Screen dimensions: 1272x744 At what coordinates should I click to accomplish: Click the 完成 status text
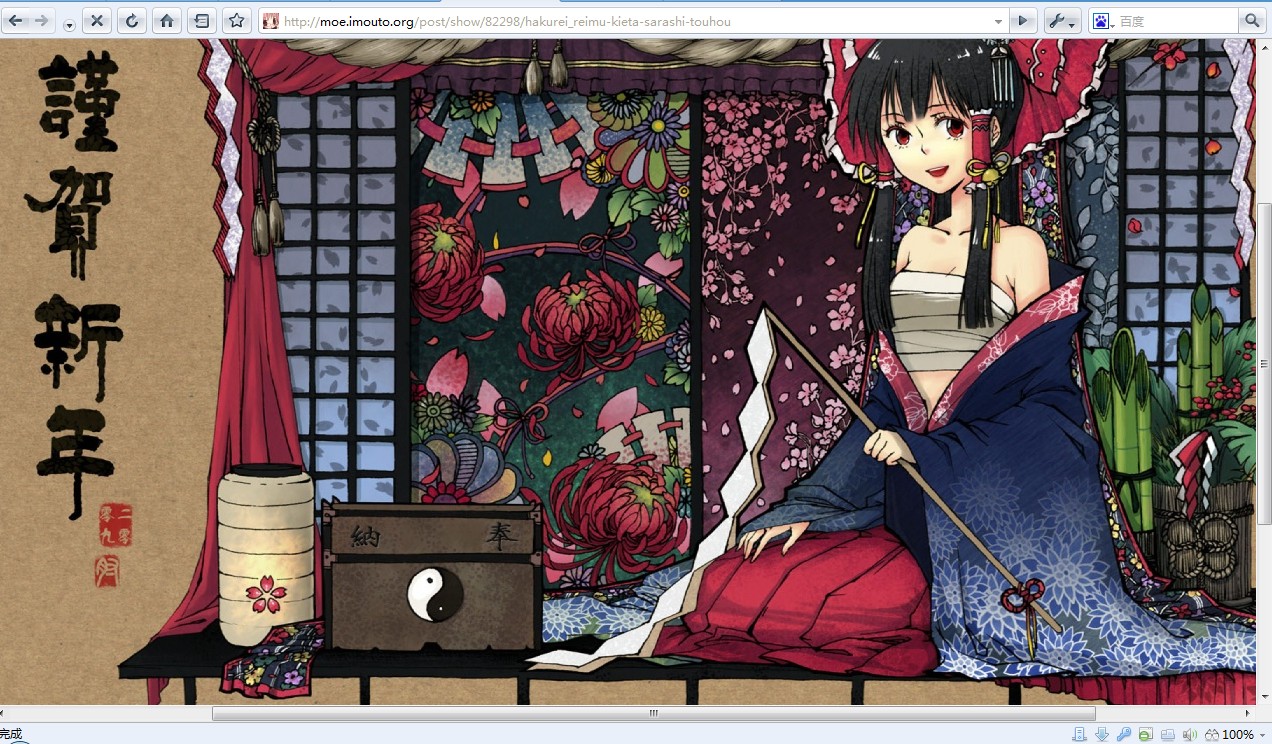point(11,735)
